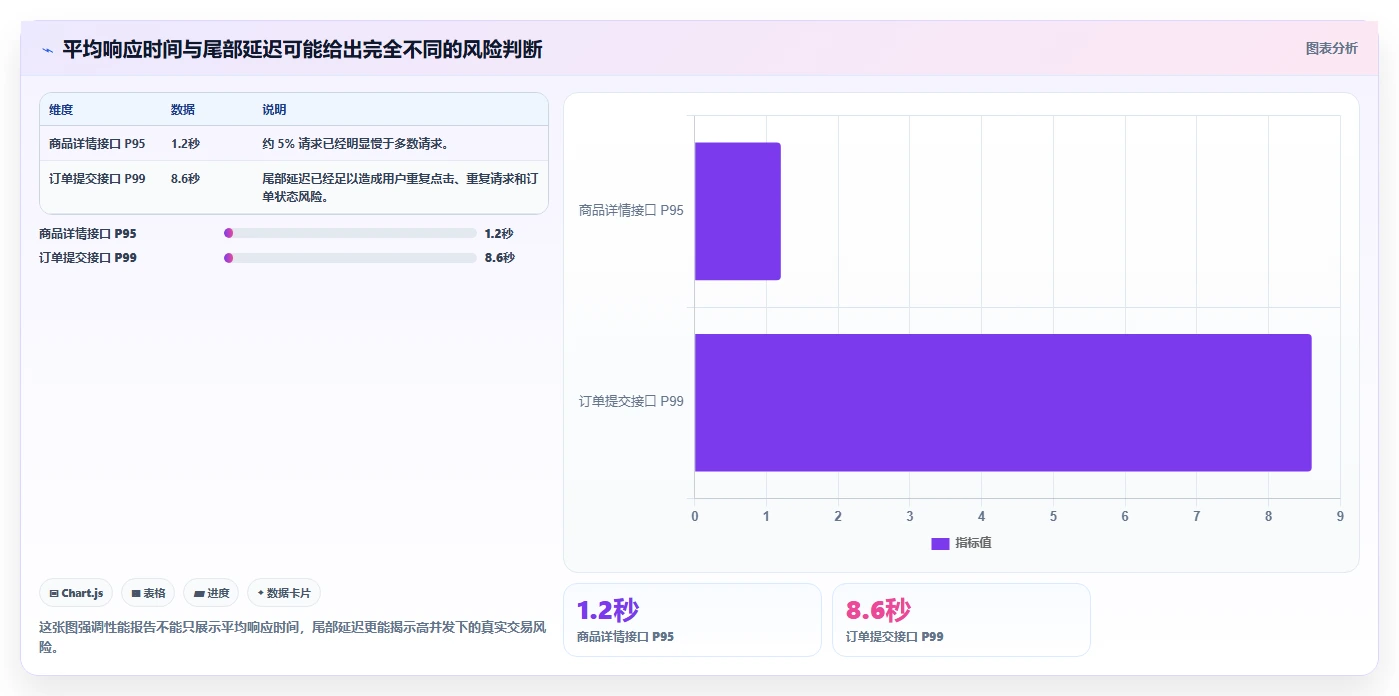This screenshot has width=1399, height=696.
Task: Click the 商品详情接口 P95 progress bar
Action: click(x=350, y=233)
